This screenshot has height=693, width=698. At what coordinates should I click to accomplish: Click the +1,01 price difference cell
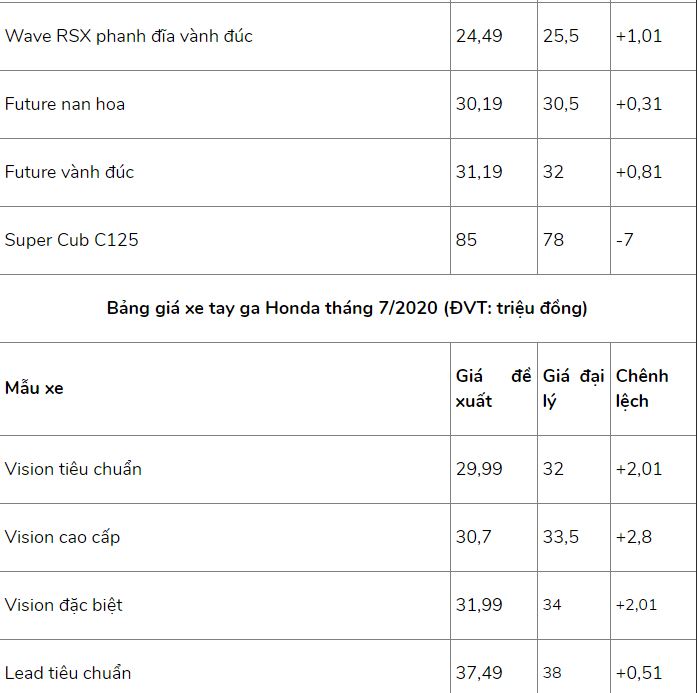pos(639,36)
